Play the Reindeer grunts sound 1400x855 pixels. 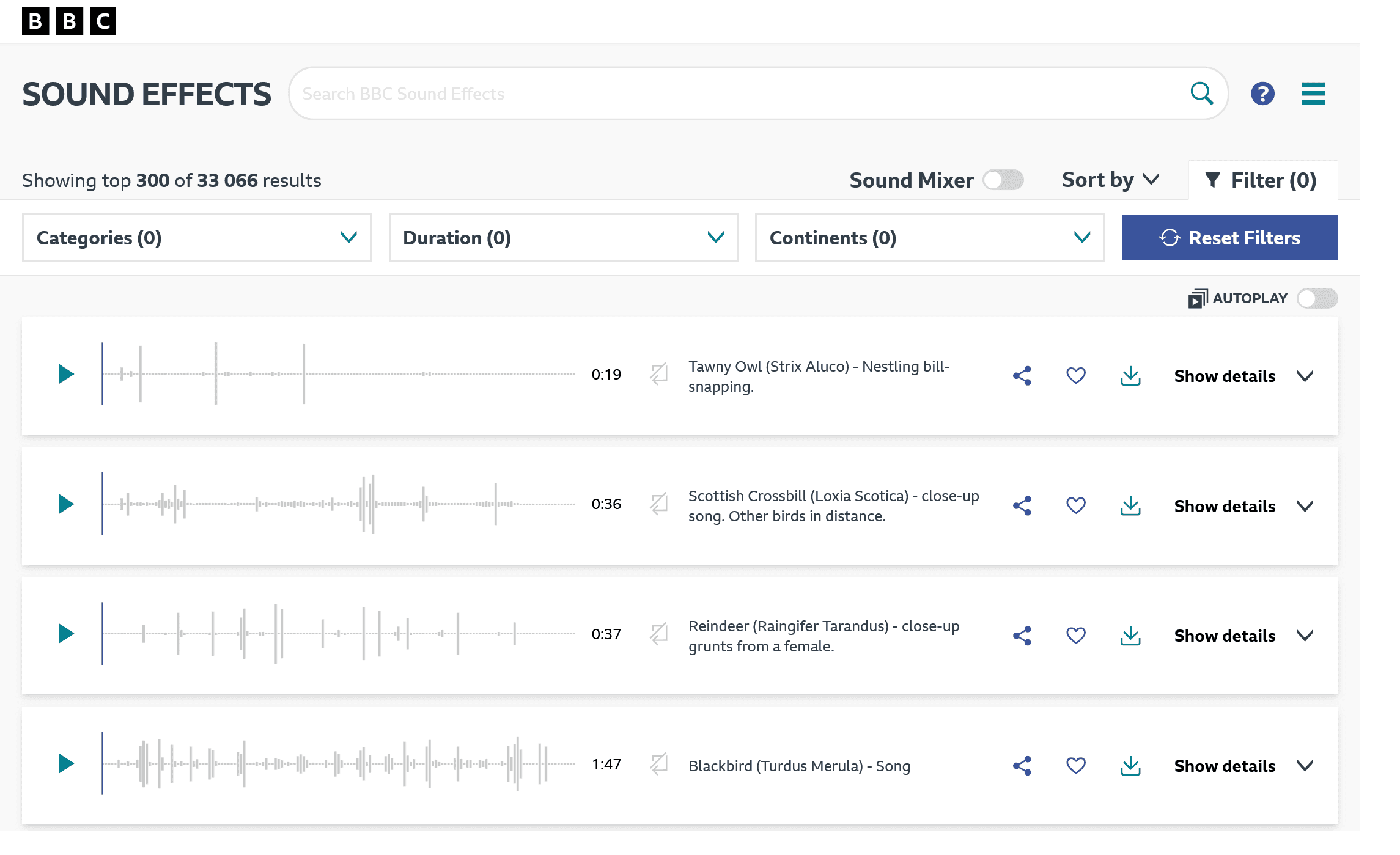tap(66, 634)
